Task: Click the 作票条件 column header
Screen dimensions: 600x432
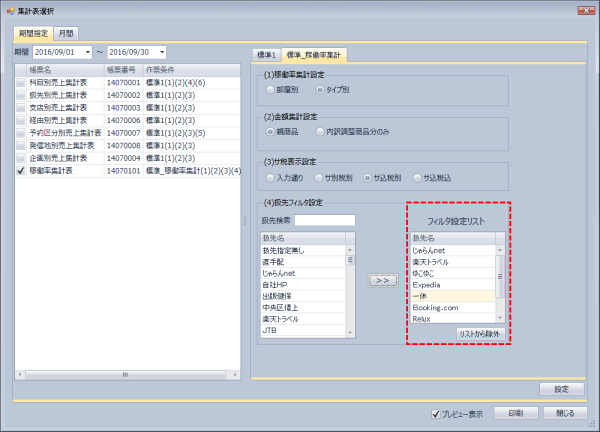Action: 192,70
